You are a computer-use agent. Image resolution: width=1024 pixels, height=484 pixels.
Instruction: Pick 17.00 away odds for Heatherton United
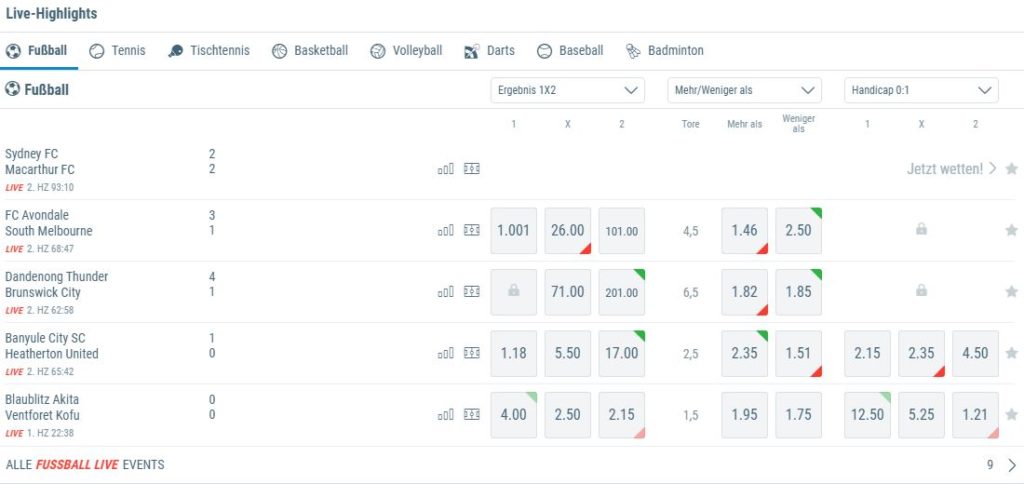[621, 353]
